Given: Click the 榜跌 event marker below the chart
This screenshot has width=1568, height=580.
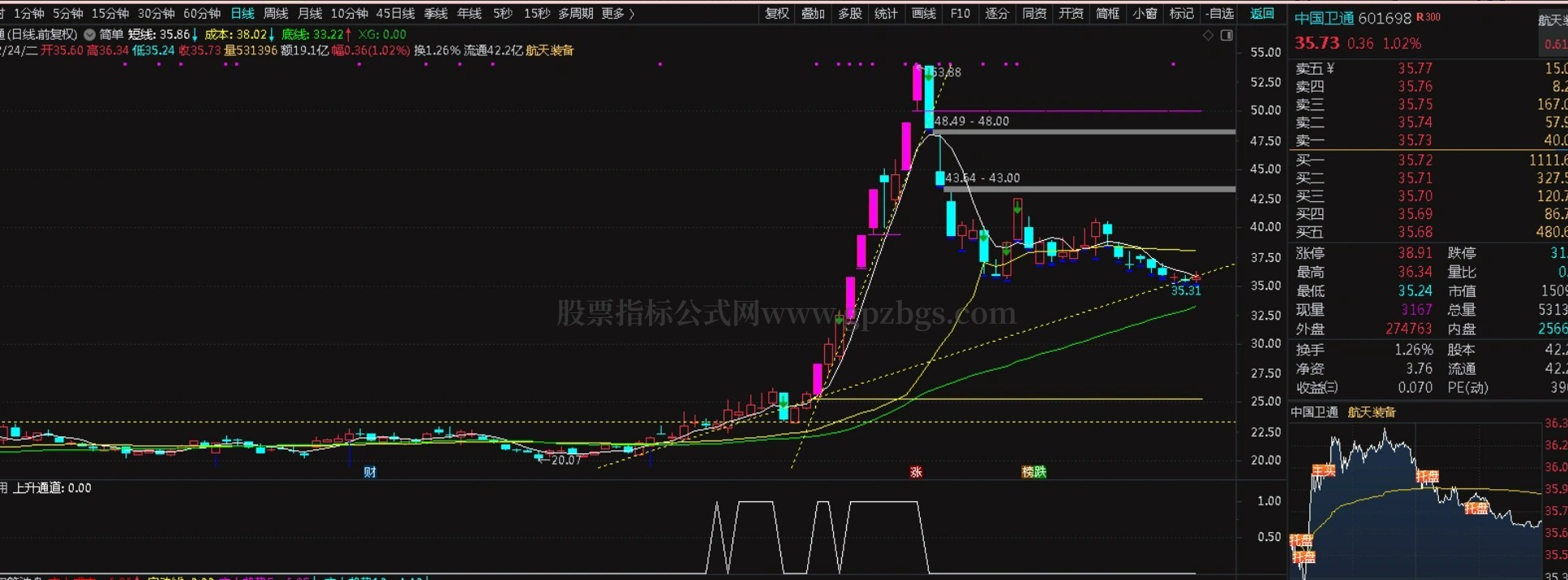Looking at the screenshot, I should pos(1033,472).
